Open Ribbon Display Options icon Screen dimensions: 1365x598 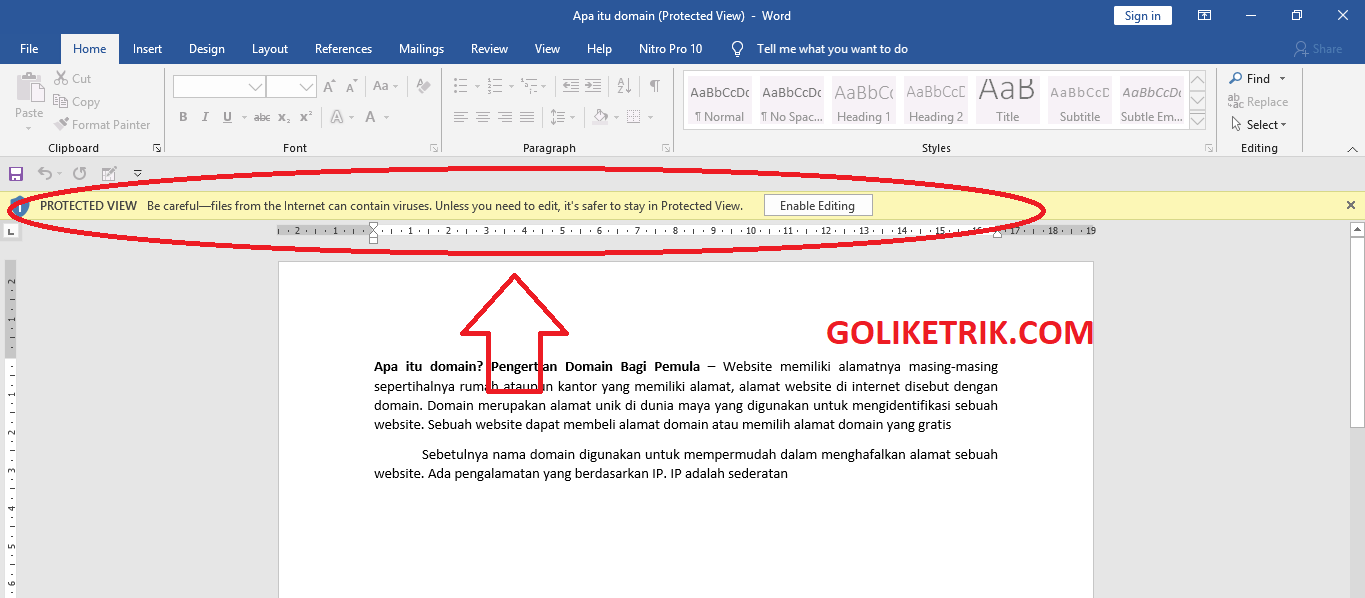tap(1205, 15)
